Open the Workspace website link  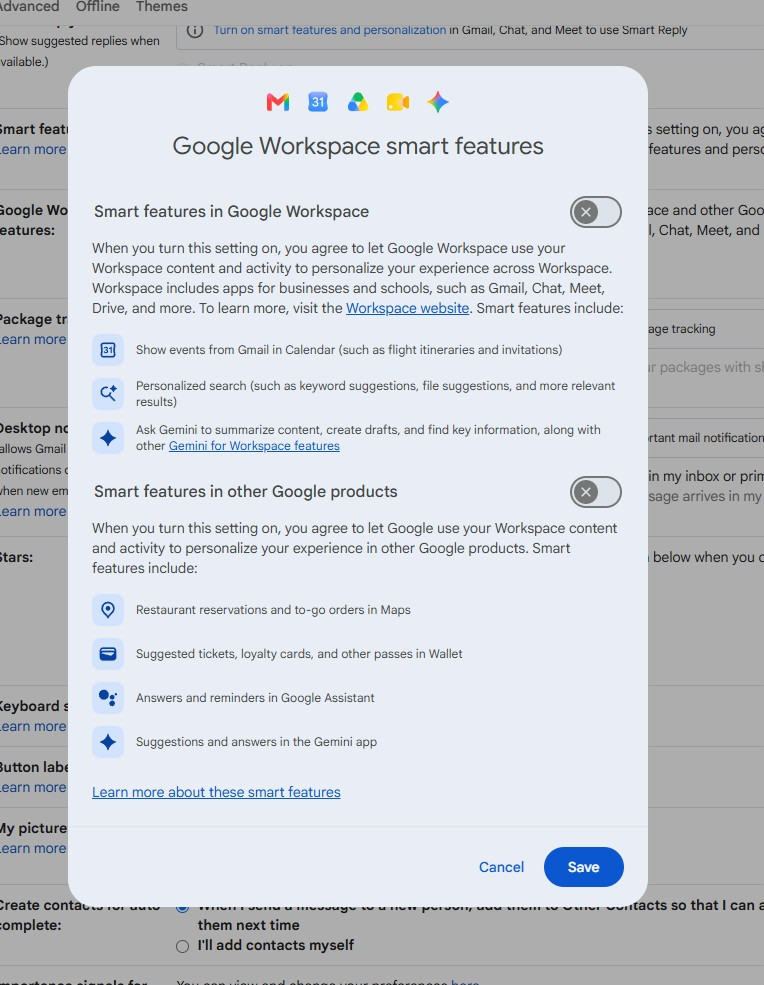pos(408,308)
